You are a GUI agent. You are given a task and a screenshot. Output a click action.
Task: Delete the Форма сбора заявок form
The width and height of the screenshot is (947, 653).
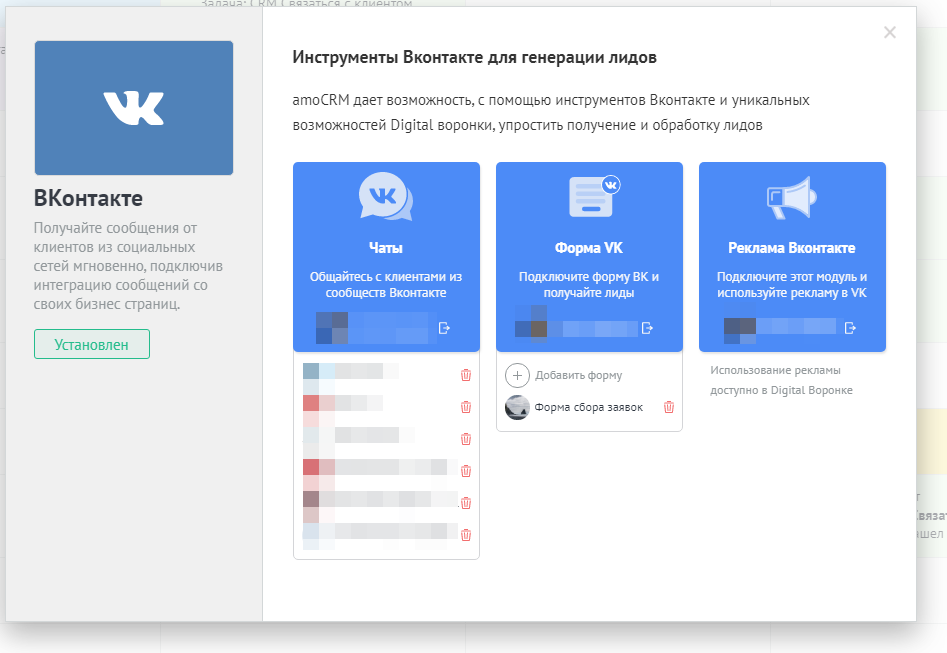pos(669,407)
